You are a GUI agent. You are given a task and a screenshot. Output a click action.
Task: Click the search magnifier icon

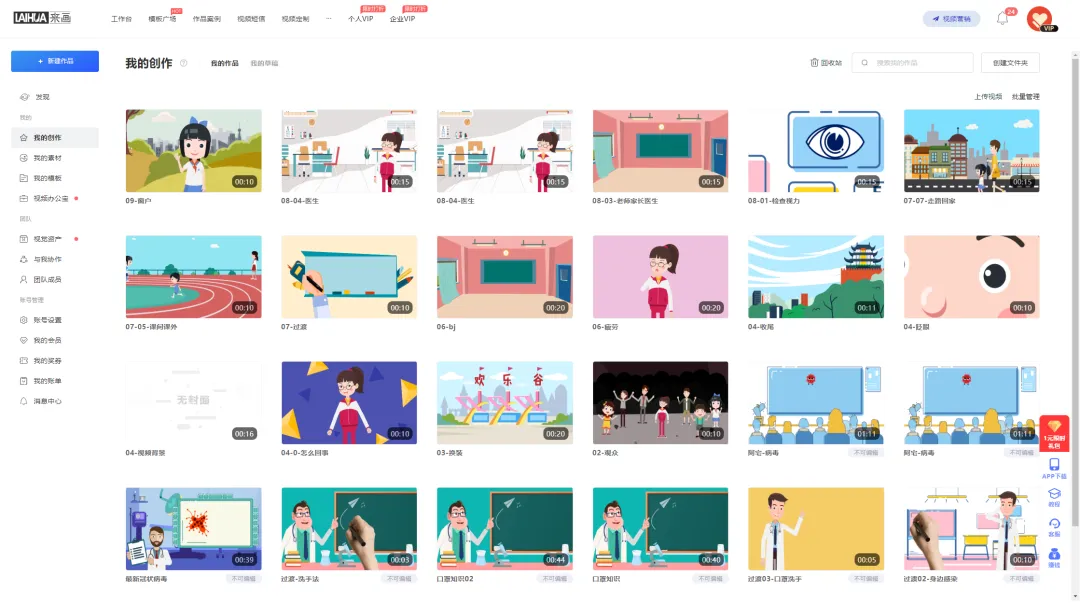click(x=864, y=63)
